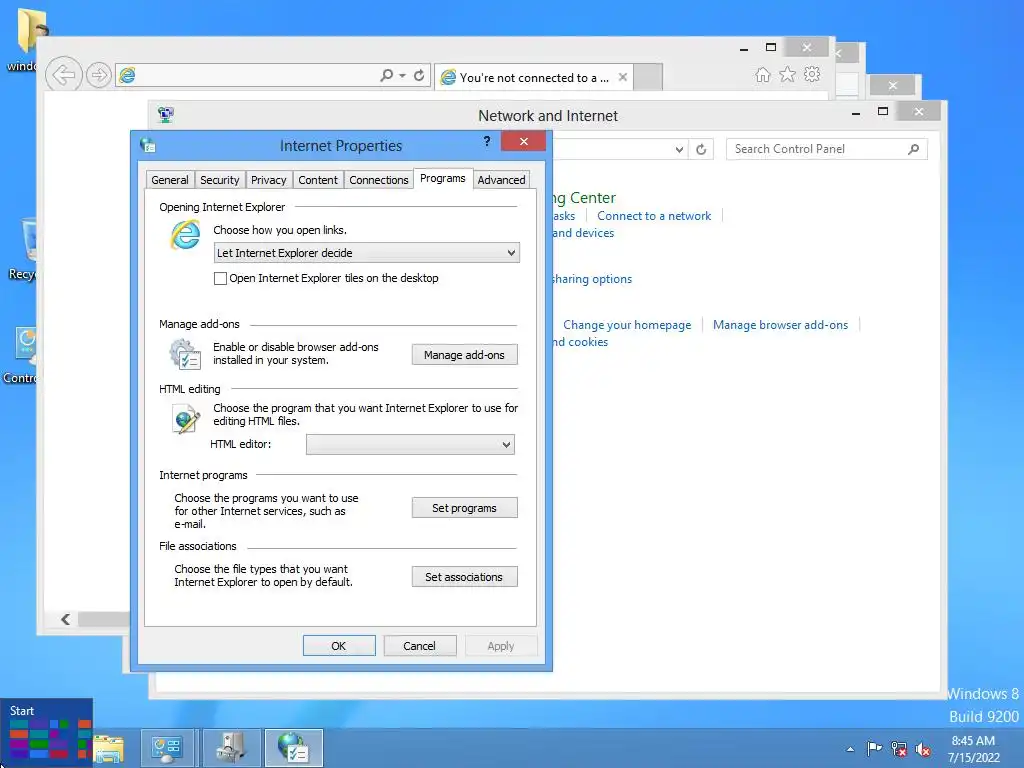Click the Set associations button

point(464,577)
